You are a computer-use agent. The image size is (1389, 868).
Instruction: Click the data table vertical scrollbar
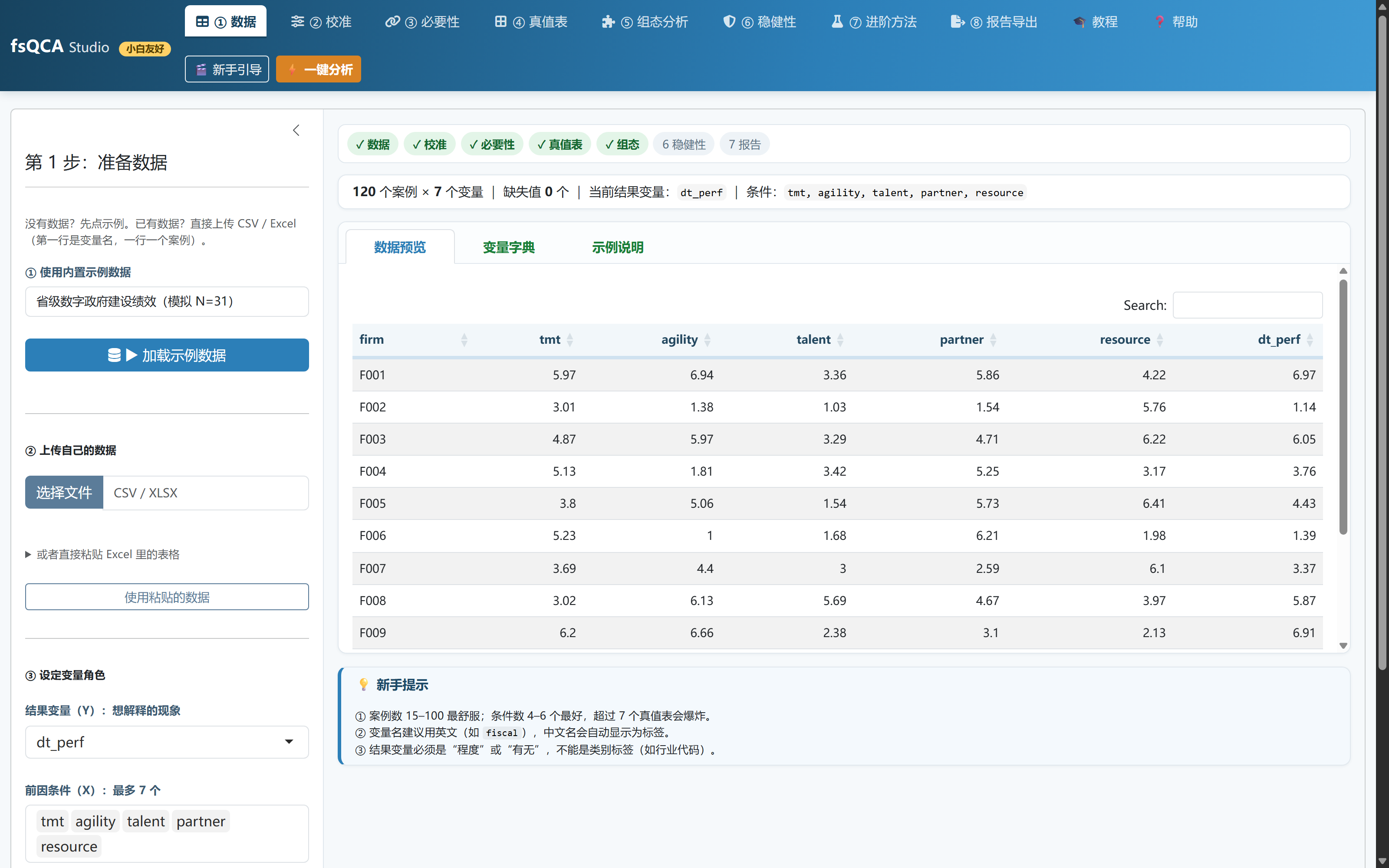[1343, 407]
